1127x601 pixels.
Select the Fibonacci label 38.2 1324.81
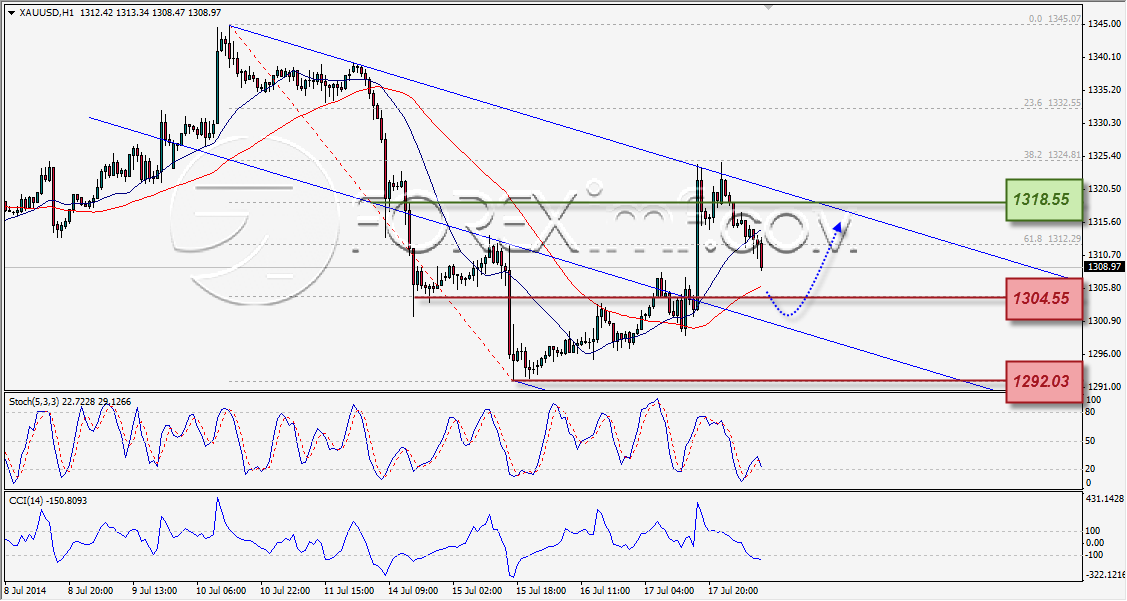pos(1052,155)
